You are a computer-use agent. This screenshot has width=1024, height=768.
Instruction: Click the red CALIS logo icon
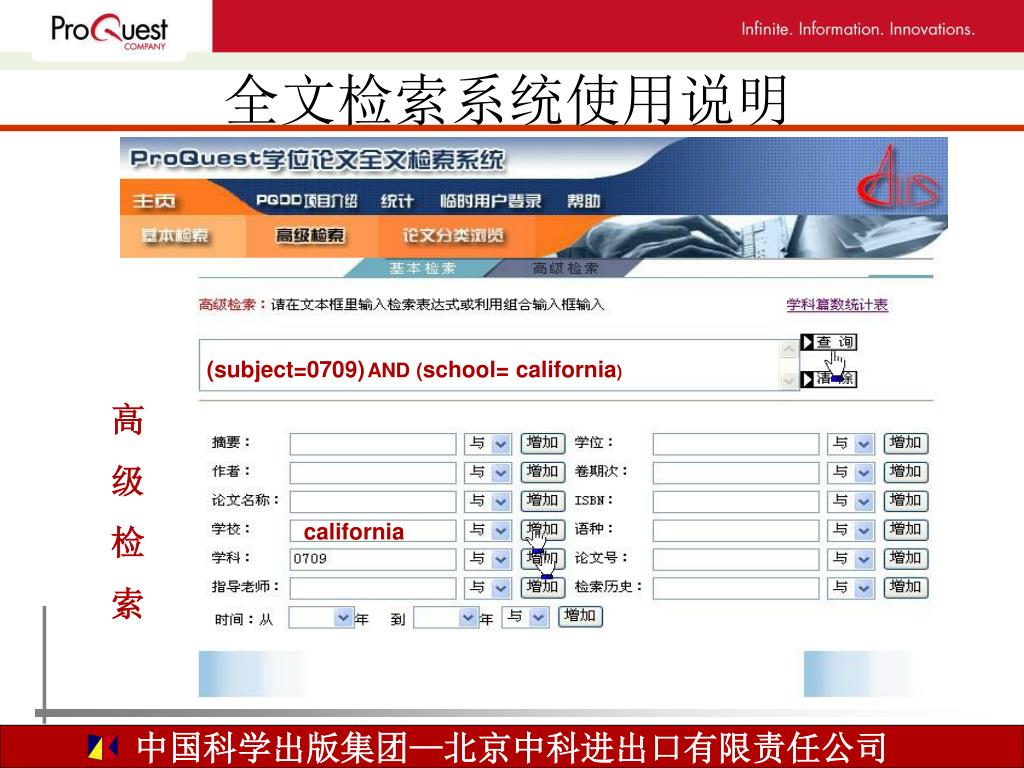(898, 176)
